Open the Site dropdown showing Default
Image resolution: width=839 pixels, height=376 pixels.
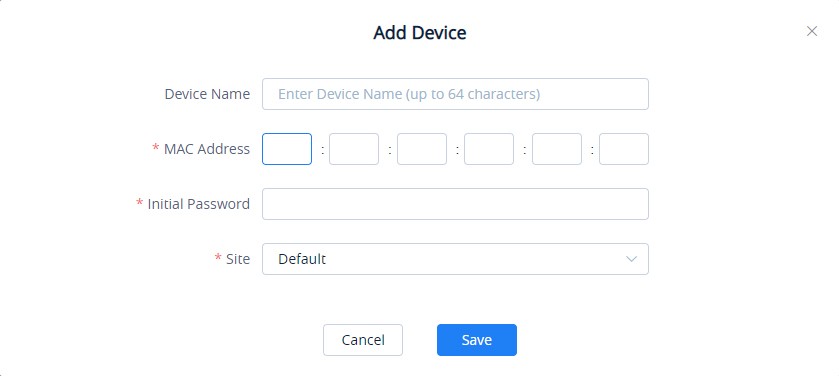(455, 259)
